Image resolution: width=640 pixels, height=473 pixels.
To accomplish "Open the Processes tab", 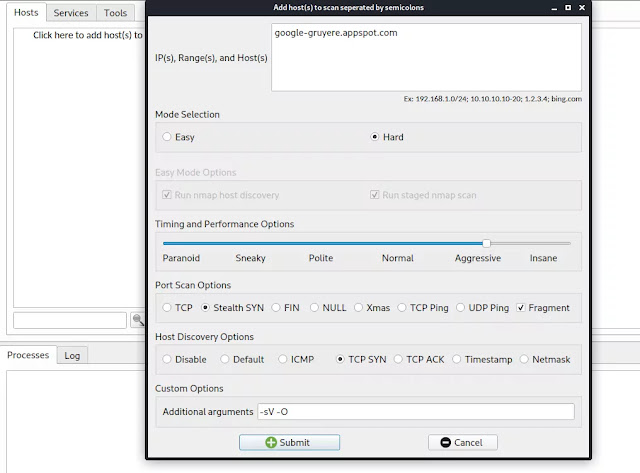I will coord(28,355).
